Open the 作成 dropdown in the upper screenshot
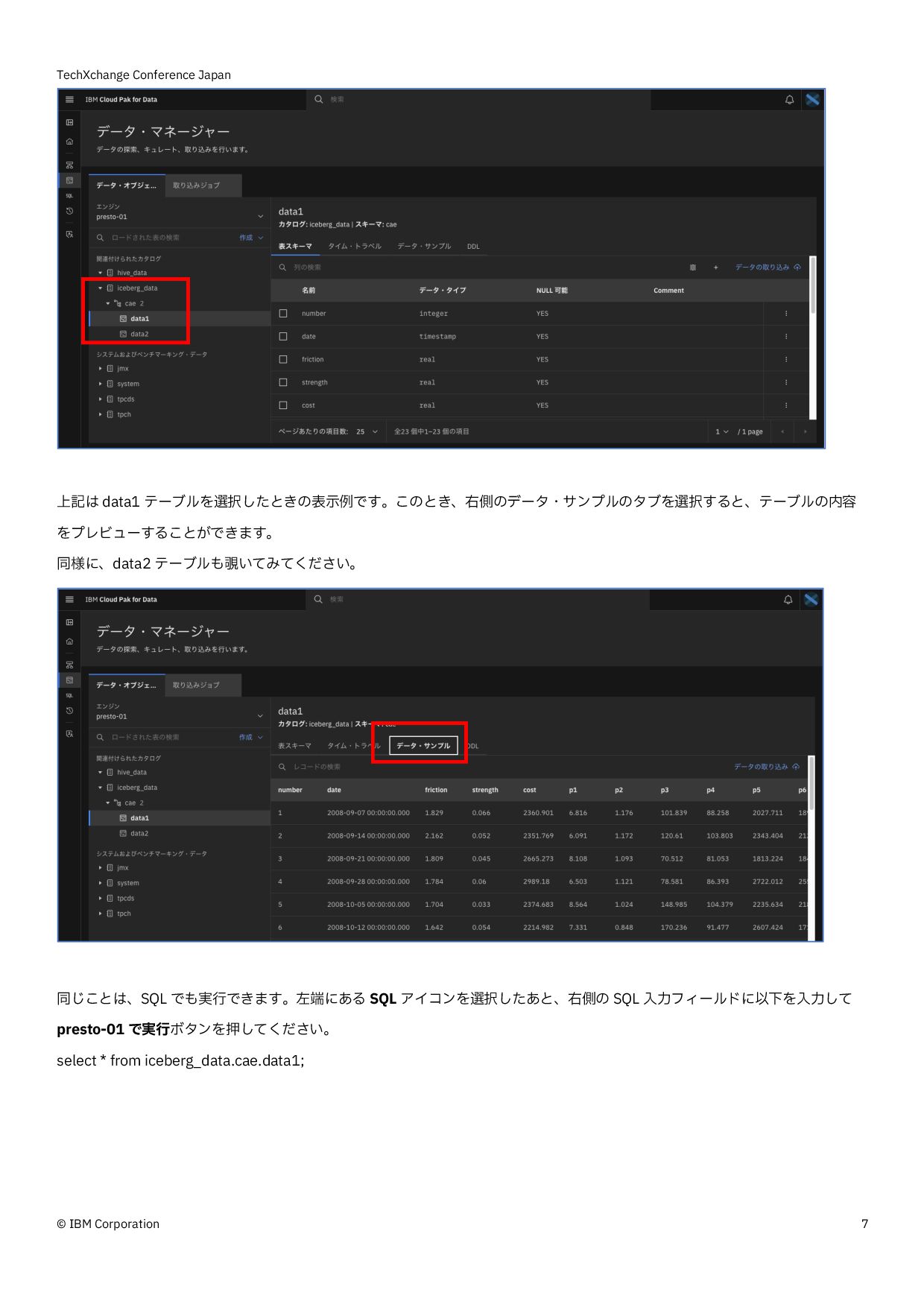This screenshot has width=924, height=1307. coord(251,238)
